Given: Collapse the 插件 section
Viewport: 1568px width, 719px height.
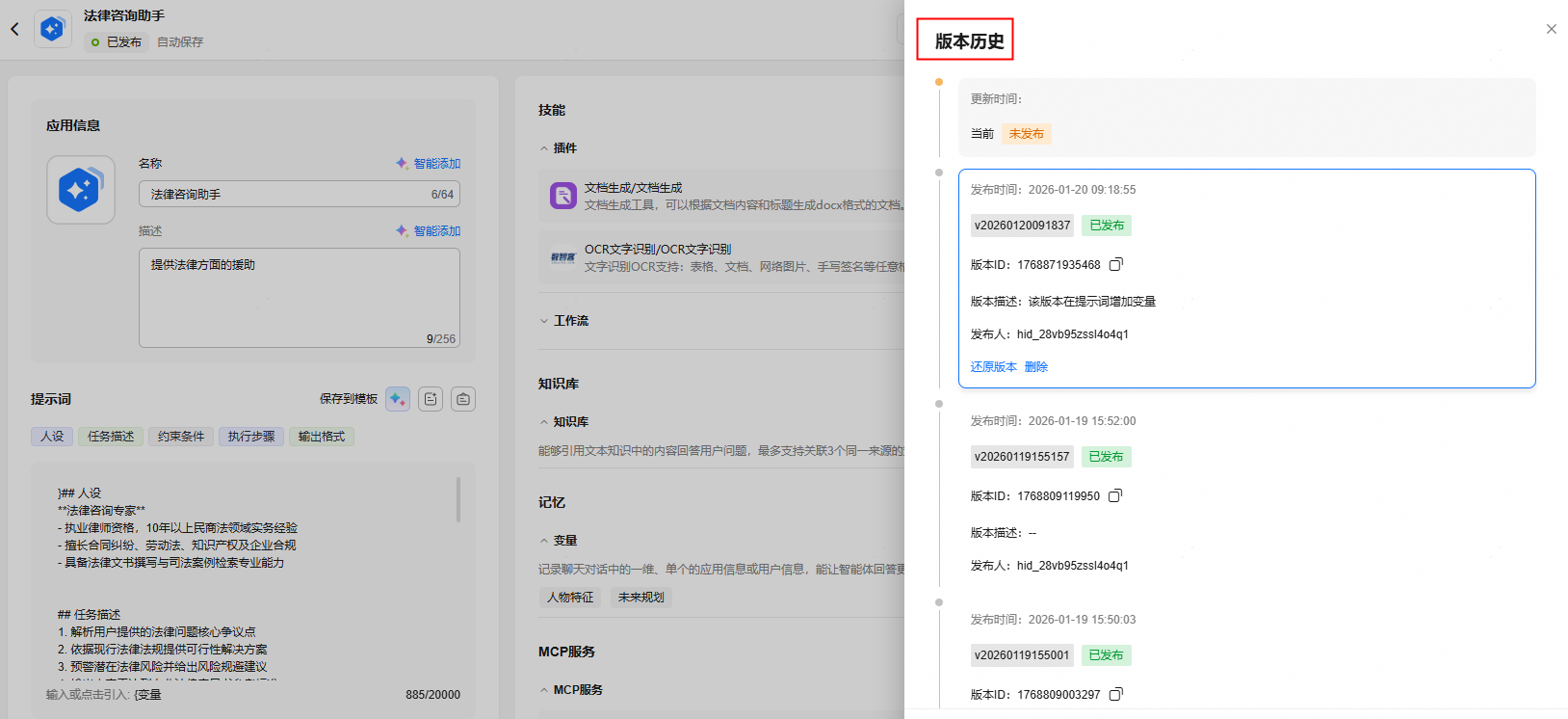Looking at the screenshot, I should (544, 148).
